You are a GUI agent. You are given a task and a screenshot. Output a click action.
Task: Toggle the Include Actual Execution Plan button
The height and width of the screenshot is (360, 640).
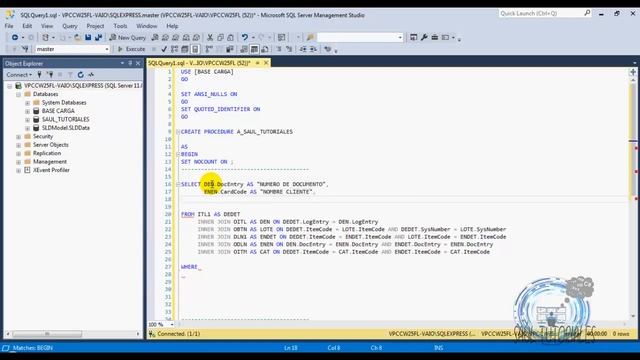click(x=209, y=49)
